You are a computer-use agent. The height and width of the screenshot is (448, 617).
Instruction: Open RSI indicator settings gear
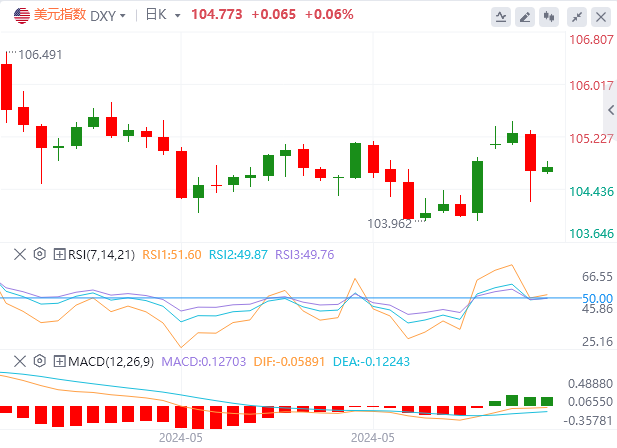[x=39, y=254]
